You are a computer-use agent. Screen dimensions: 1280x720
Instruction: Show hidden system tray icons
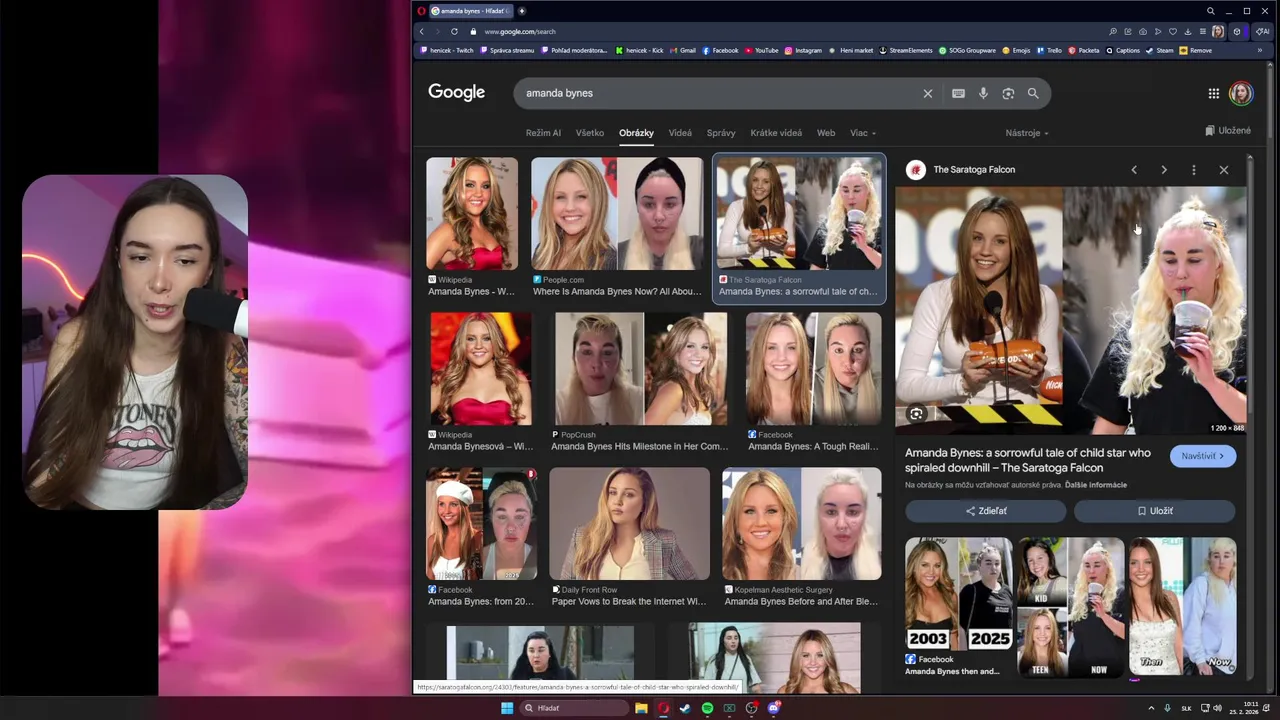tap(1150, 708)
